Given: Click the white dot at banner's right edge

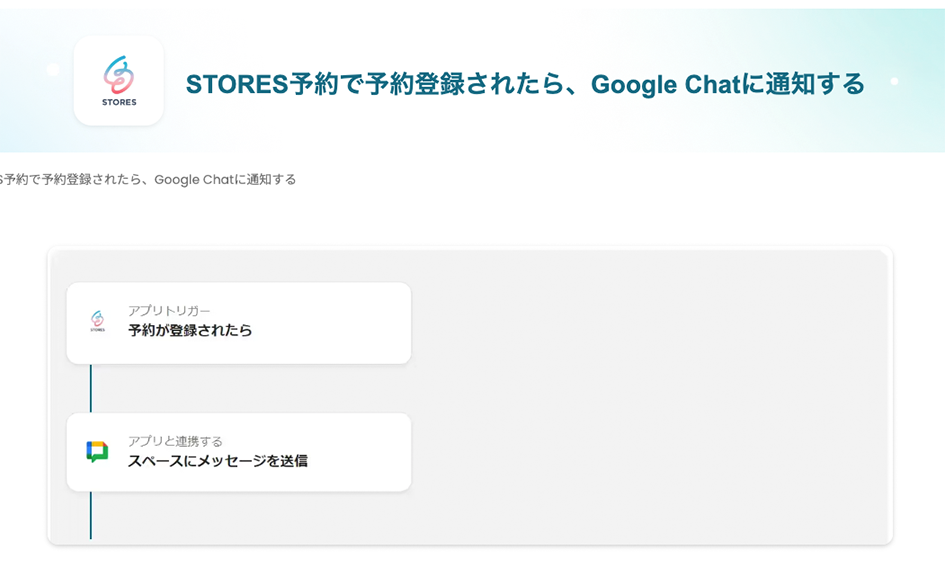Looking at the screenshot, I should [894, 81].
